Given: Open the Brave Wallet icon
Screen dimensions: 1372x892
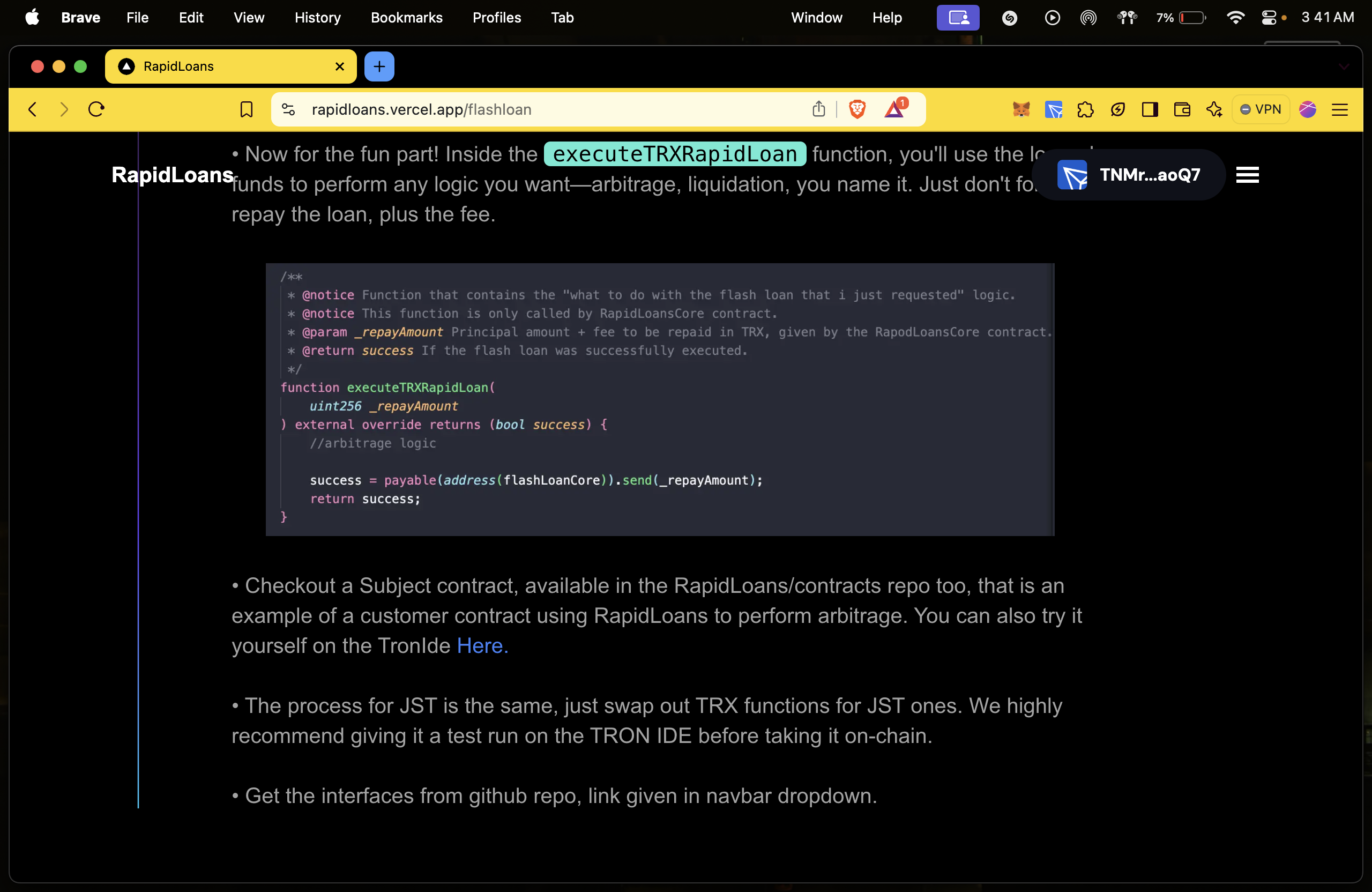Looking at the screenshot, I should tap(1182, 109).
